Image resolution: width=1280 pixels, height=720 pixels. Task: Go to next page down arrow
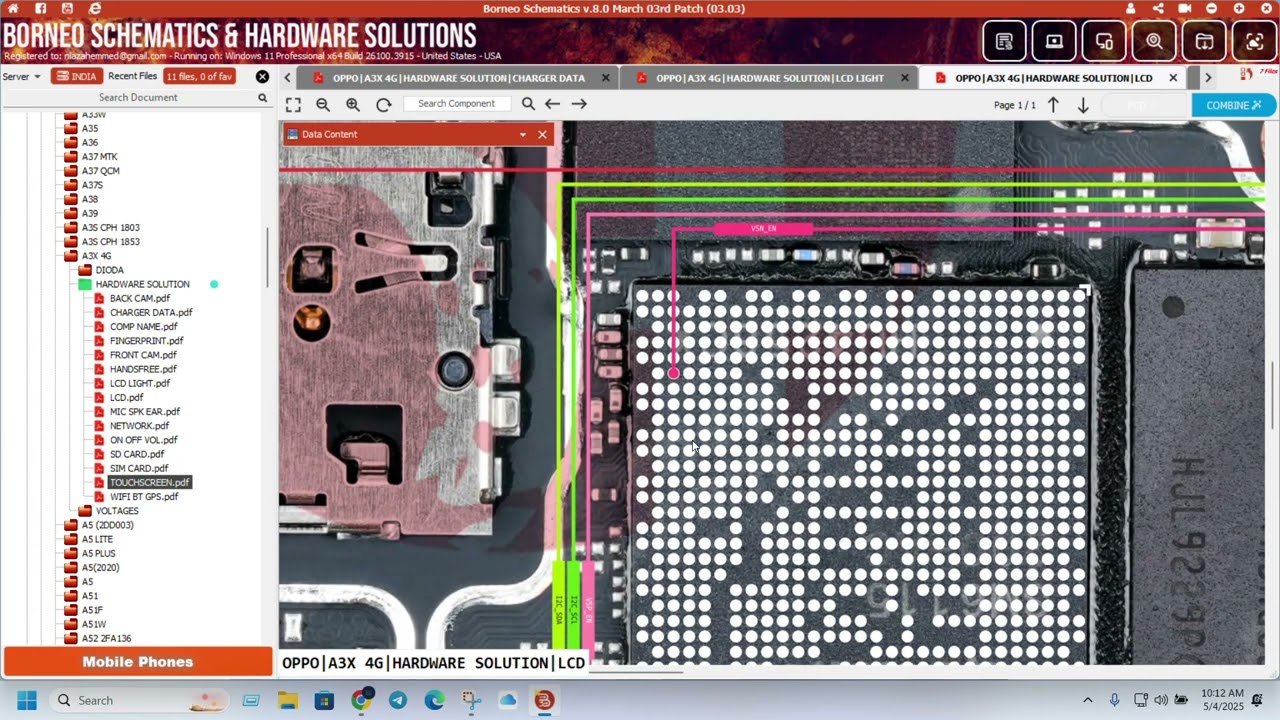pyautogui.click(x=1083, y=105)
